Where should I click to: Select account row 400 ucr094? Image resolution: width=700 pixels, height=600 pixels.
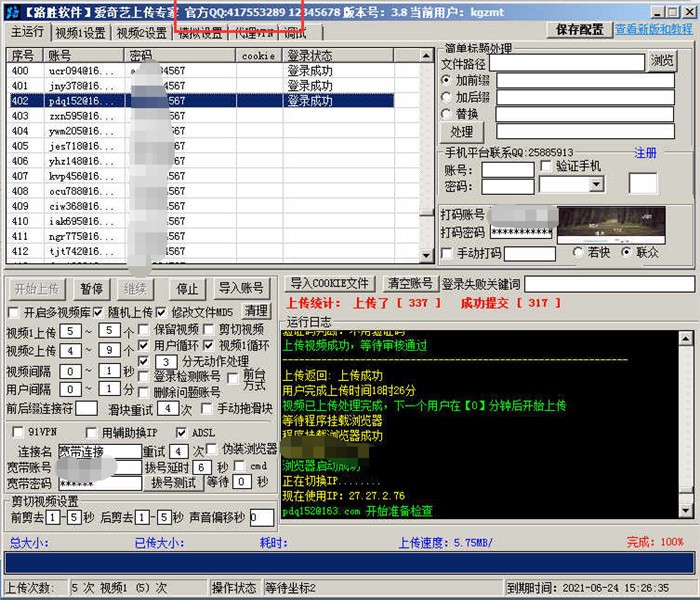202,71
